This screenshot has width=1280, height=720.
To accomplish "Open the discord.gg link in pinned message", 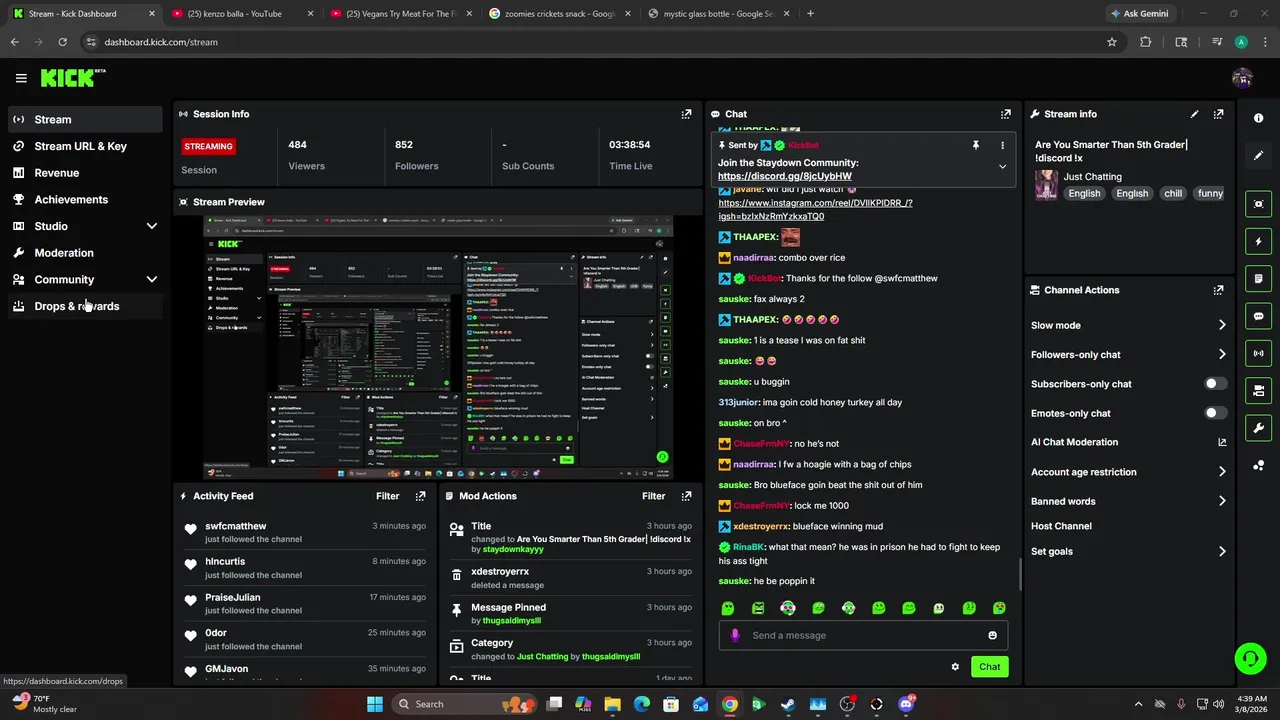I will 785,176.
